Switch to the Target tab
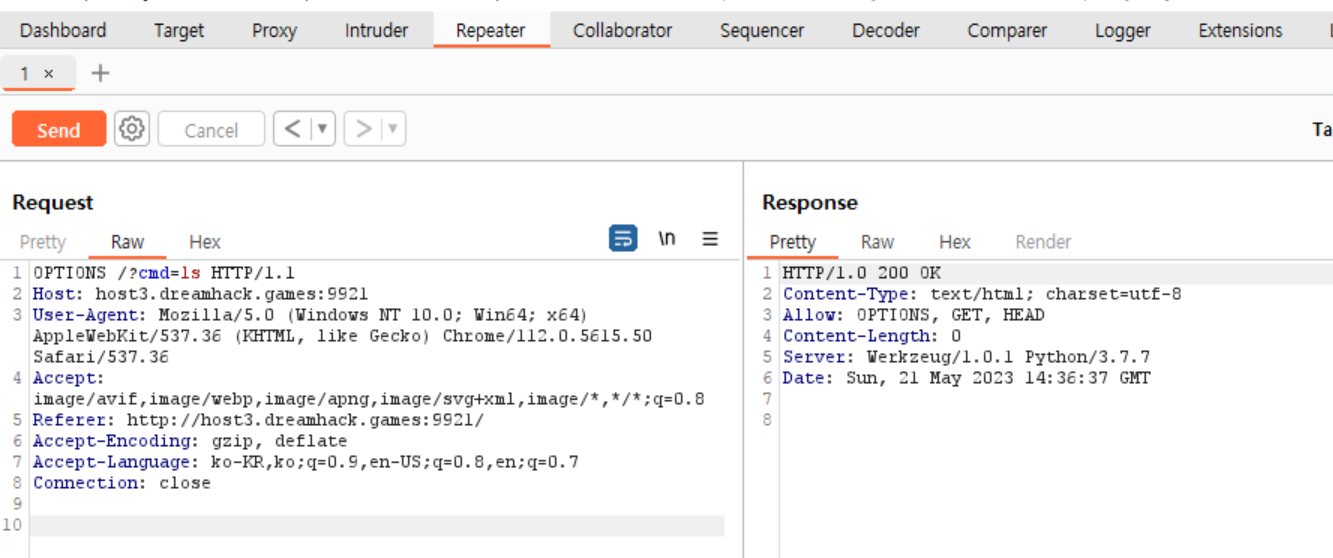Image resolution: width=1333 pixels, height=558 pixels. tap(179, 30)
